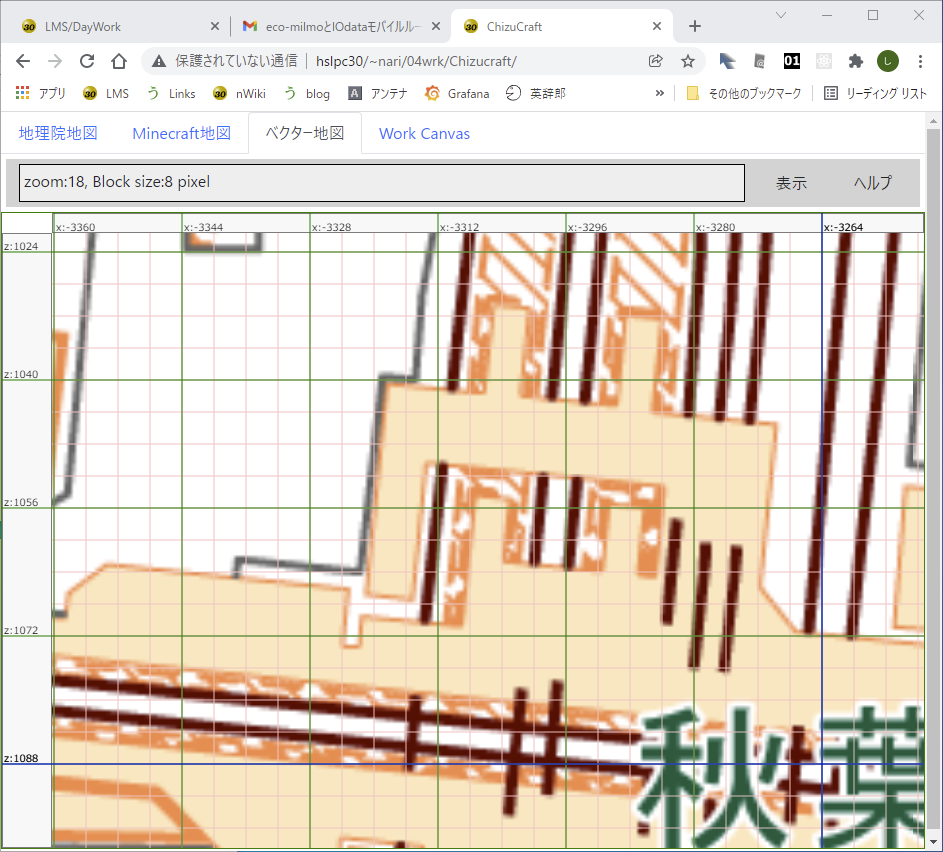Screen dimensions: 943x852
Task: Switch to Minecraft地図 tab
Action: (181, 133)
